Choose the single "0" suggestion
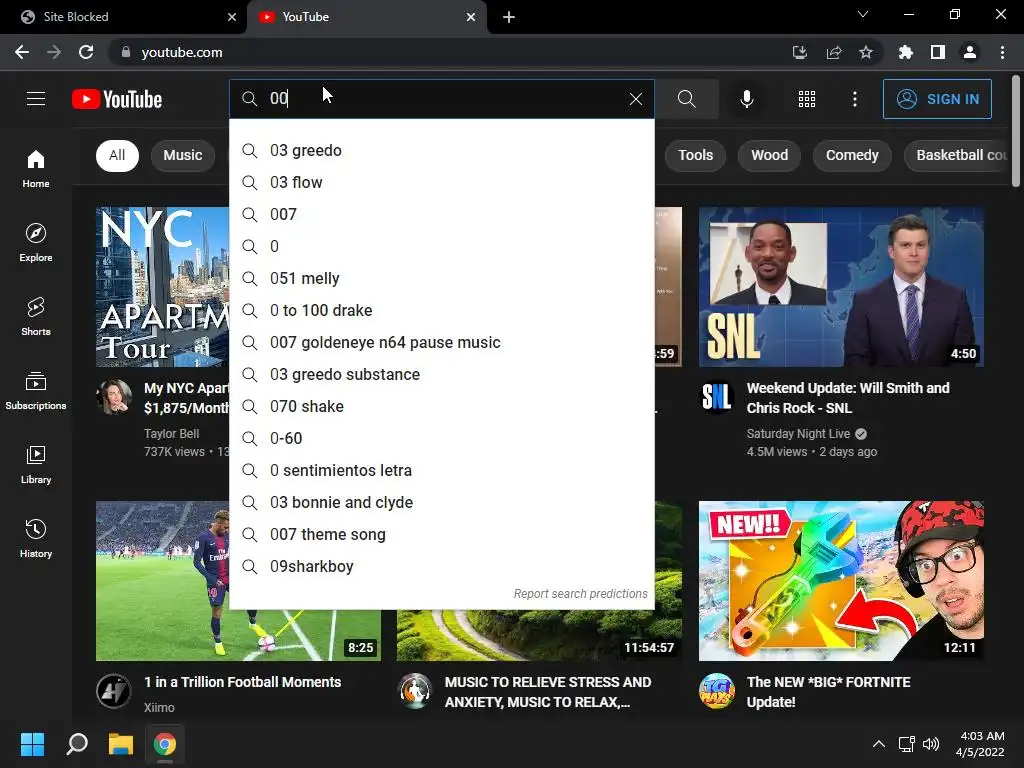The height and width of the screenshot is (768, 1024). (441, 246)
